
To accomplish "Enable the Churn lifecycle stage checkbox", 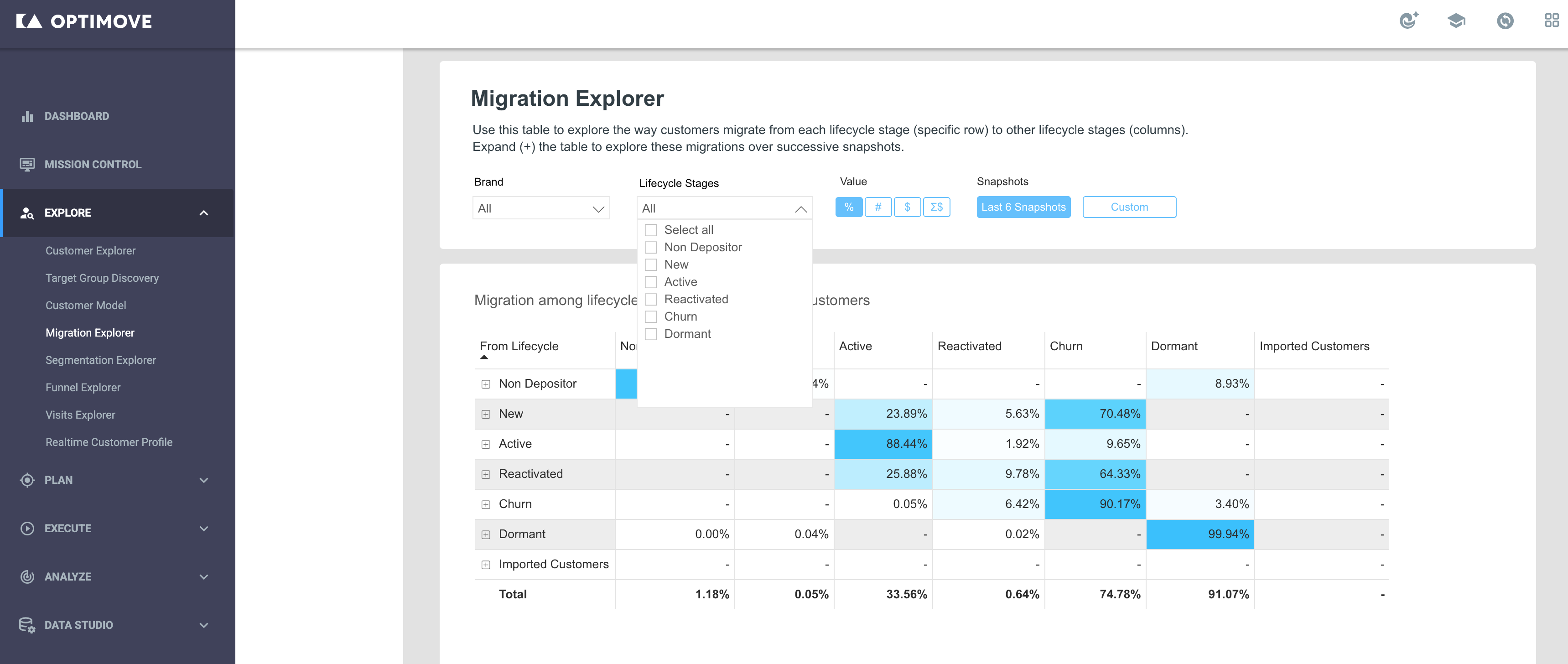I will click(x=651, y=316).
